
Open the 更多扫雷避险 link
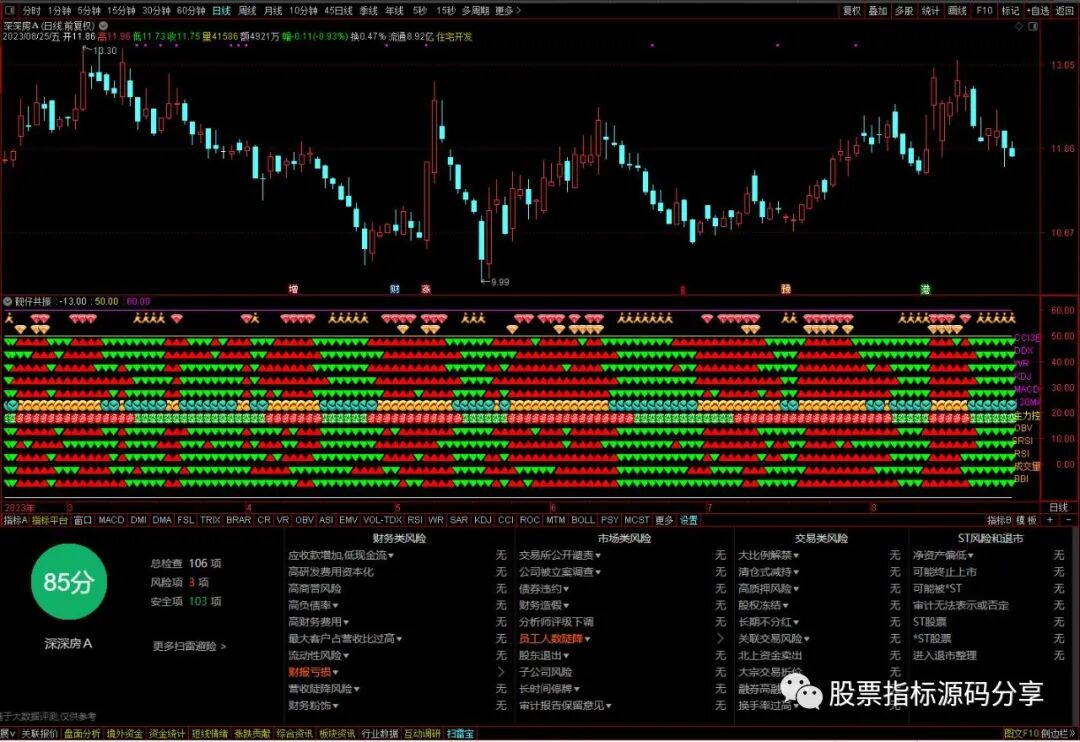coord(189,646)
